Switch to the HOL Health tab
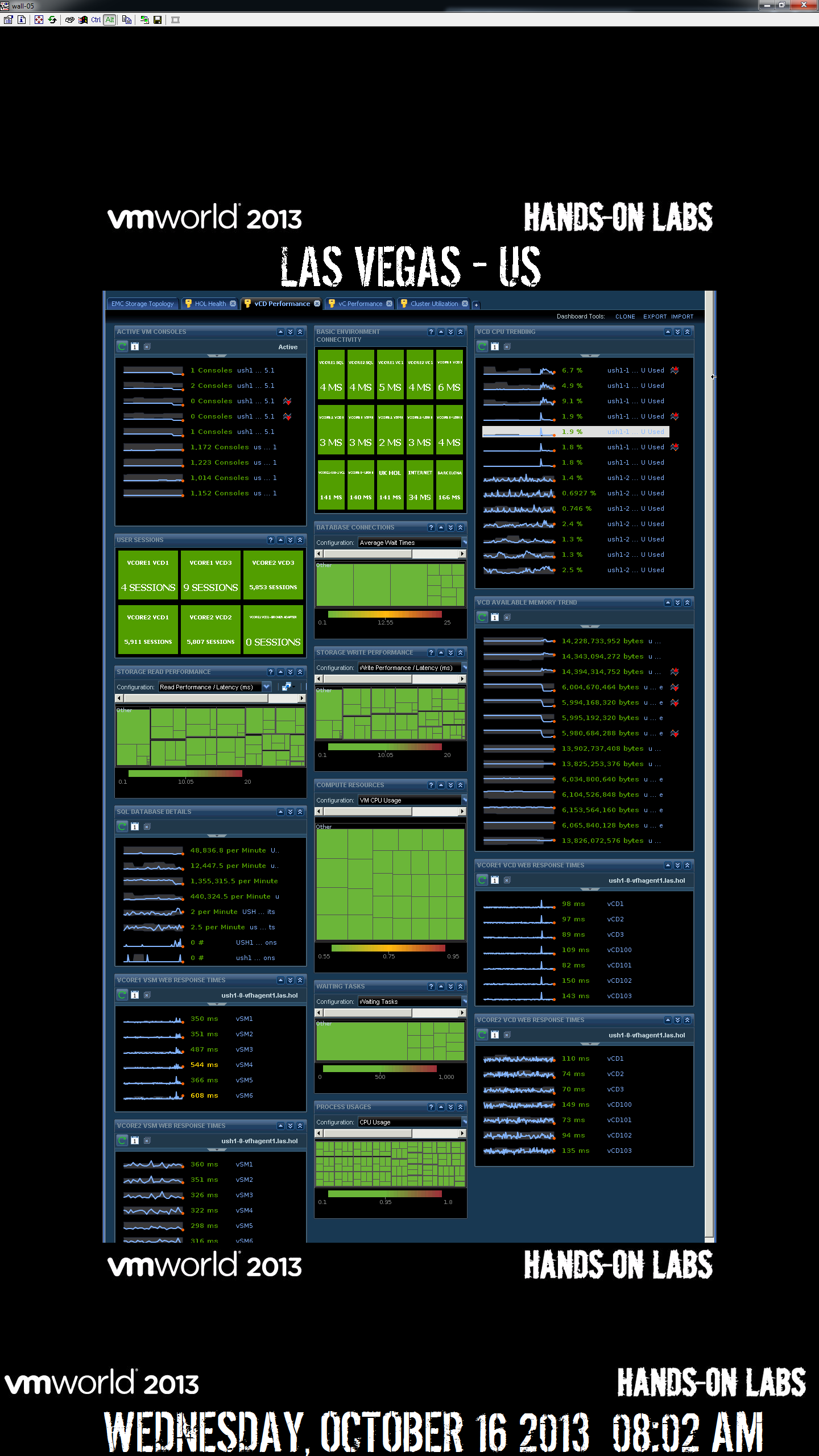 210,304
